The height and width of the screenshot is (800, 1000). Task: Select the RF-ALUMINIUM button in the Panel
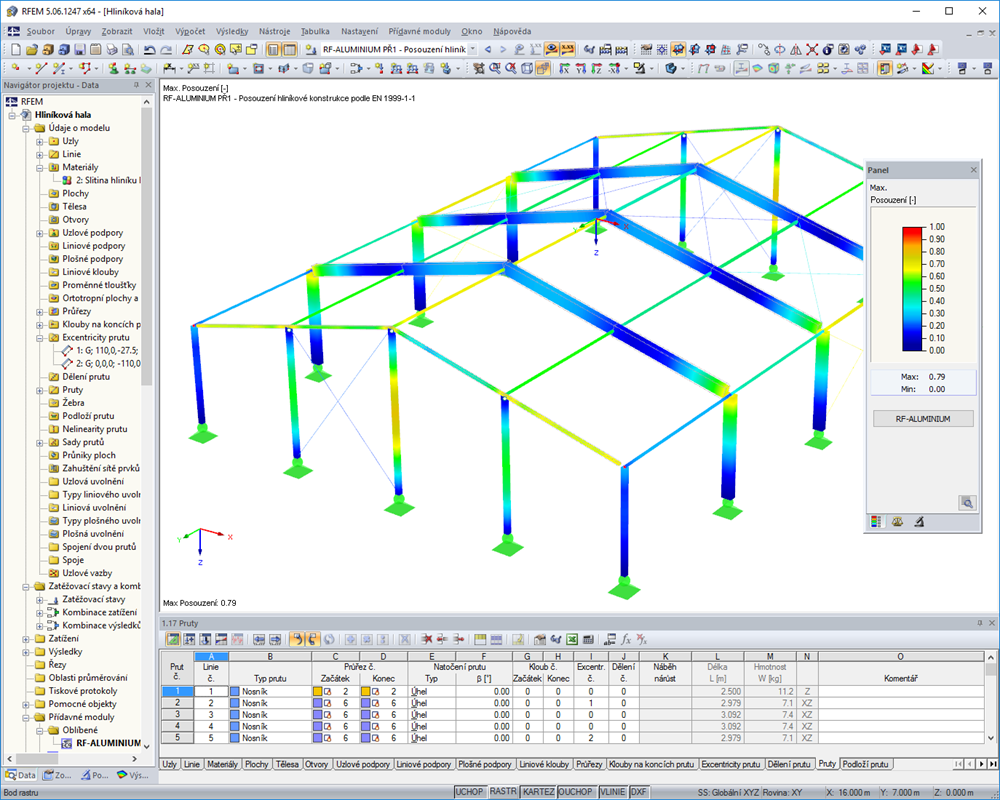point(922,418)
